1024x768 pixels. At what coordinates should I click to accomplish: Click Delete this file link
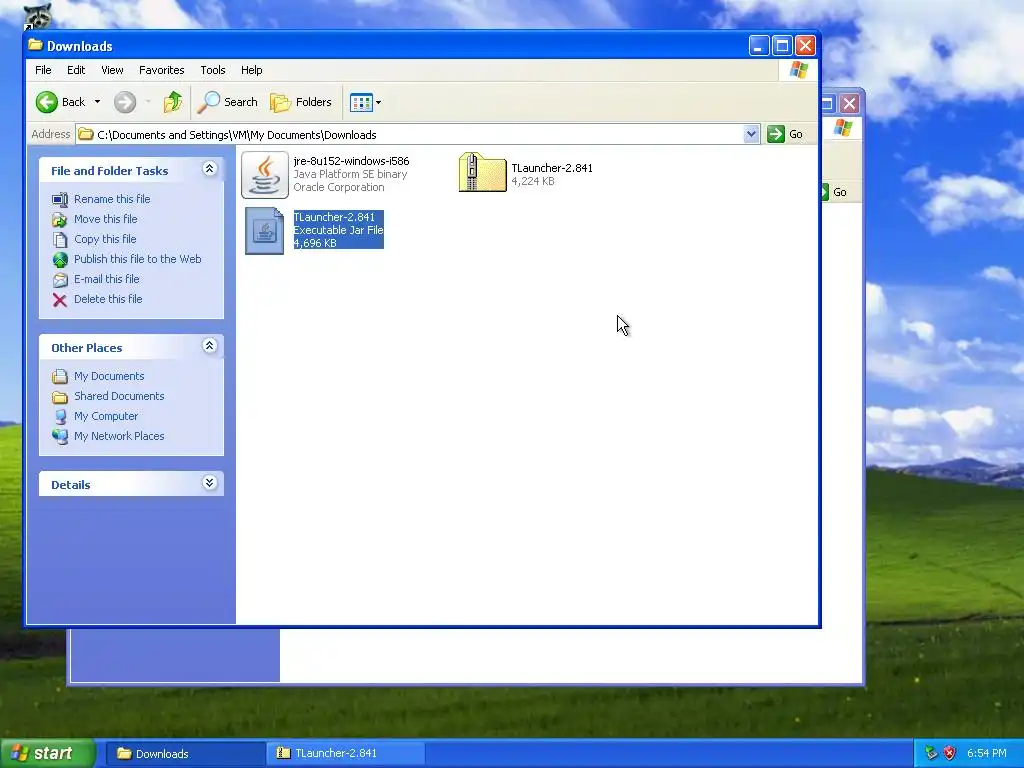coord(108,299)
